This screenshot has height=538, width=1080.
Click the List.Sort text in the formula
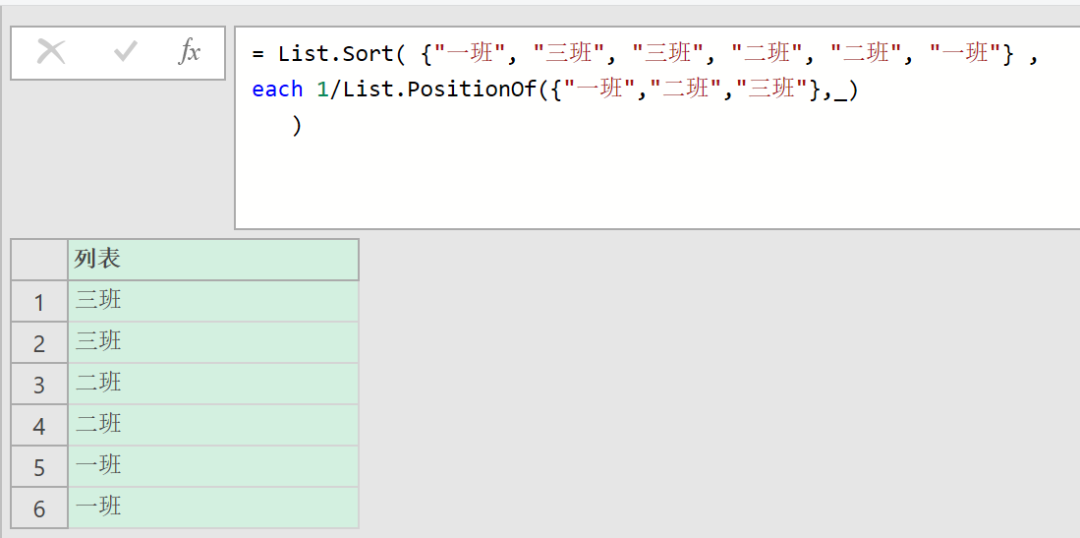pos(336,54)
